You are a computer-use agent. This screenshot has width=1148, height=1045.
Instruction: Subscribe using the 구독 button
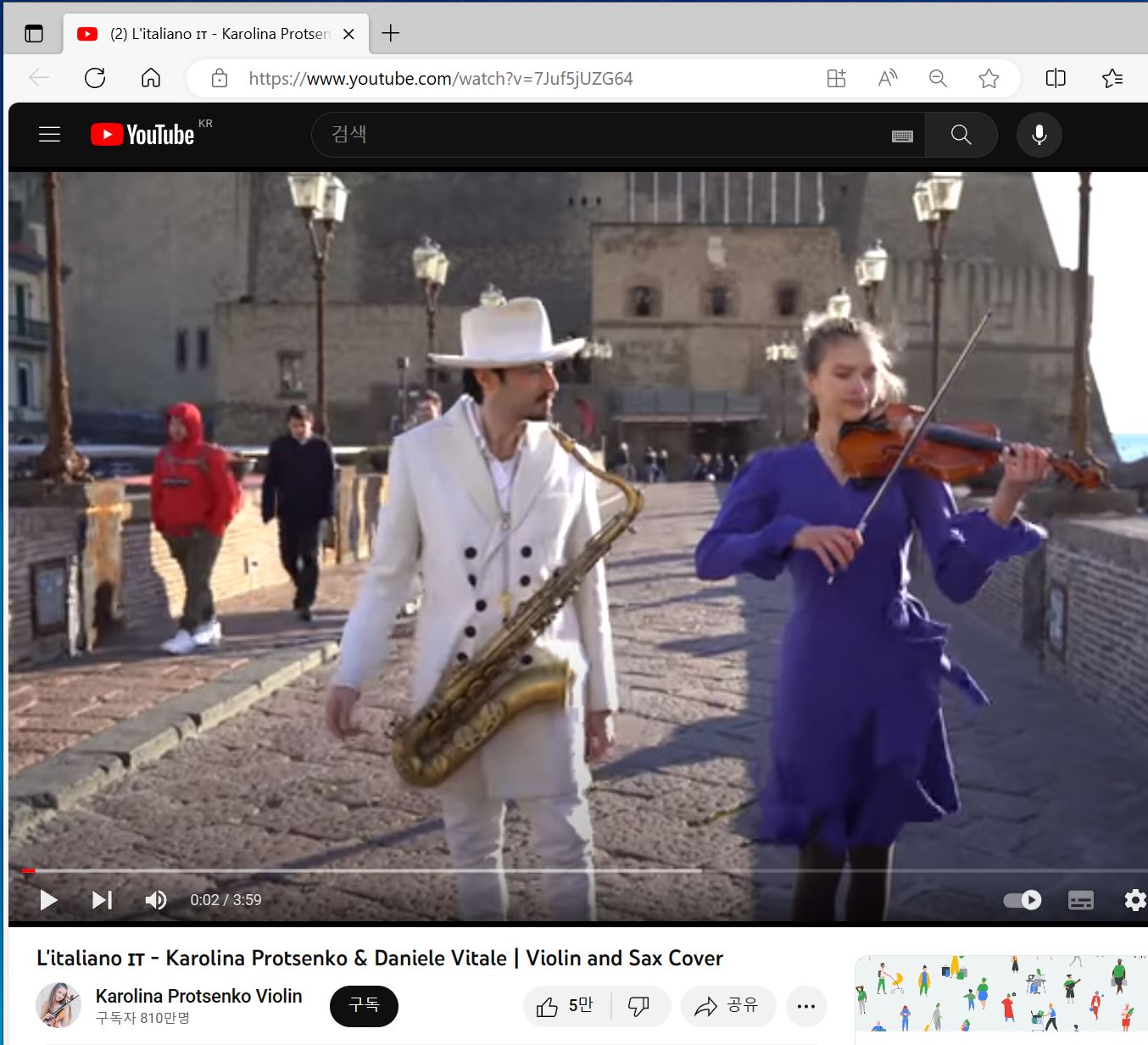click(x=364, y=1005)
